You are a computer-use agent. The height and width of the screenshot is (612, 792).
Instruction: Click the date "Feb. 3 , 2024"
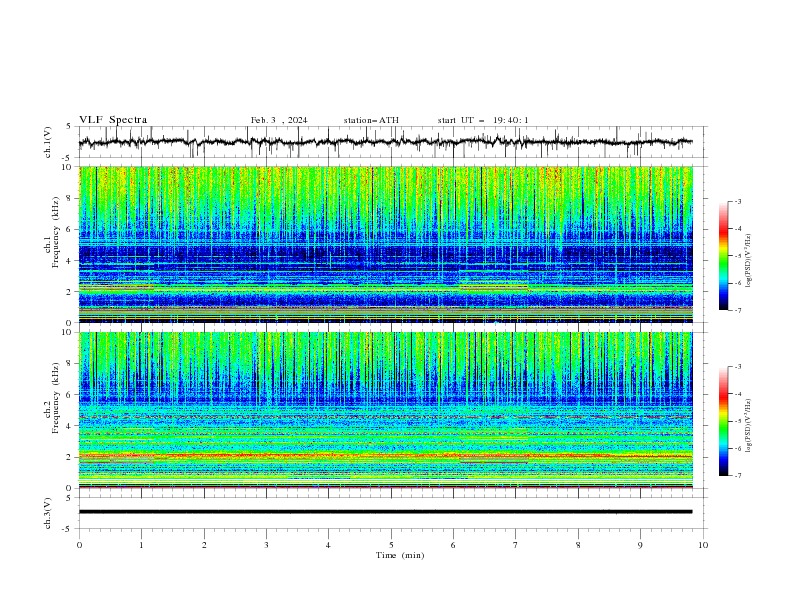(x=279, y=120)
